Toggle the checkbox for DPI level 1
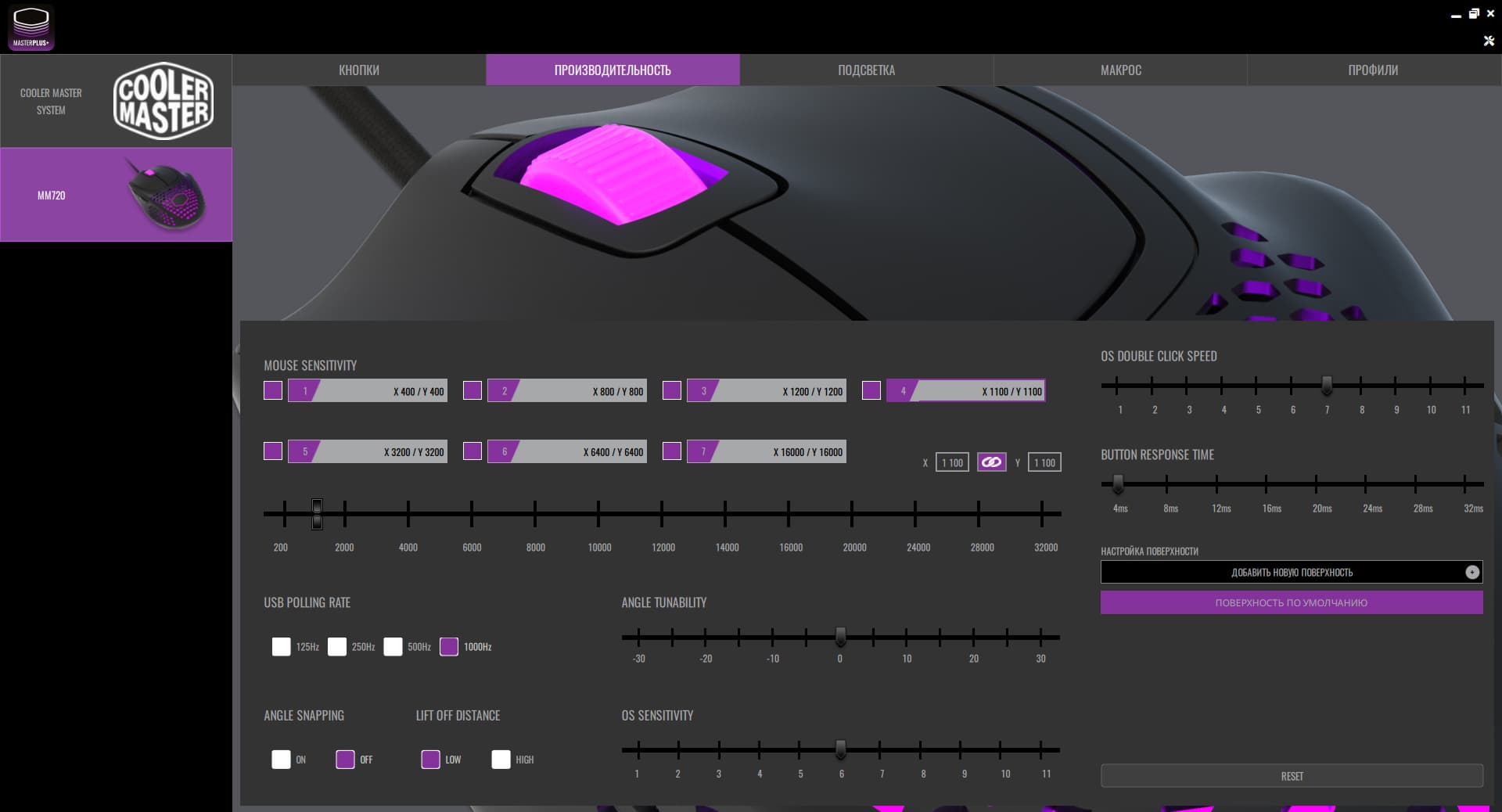 point(273,390)
